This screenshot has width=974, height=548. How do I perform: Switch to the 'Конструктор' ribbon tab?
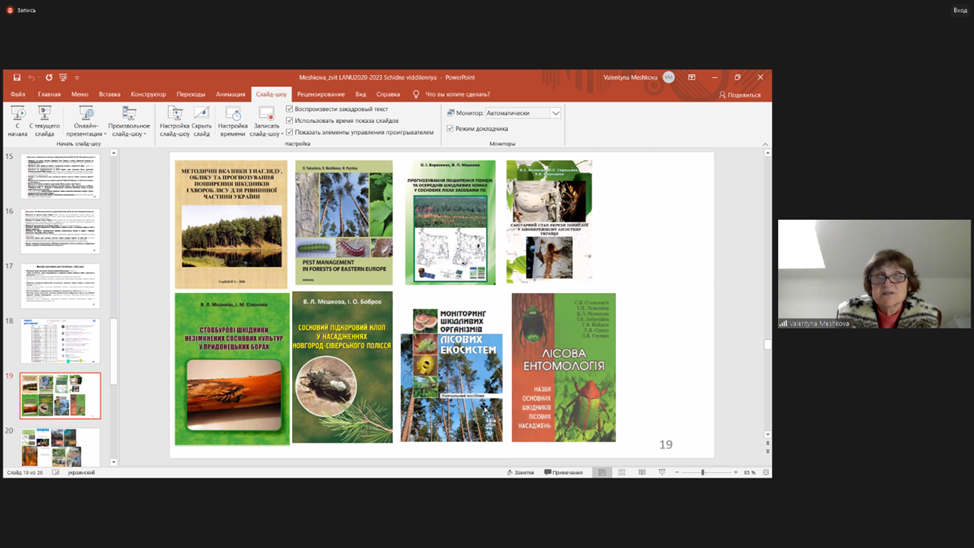pyautogui.click(x=148, y=94)
